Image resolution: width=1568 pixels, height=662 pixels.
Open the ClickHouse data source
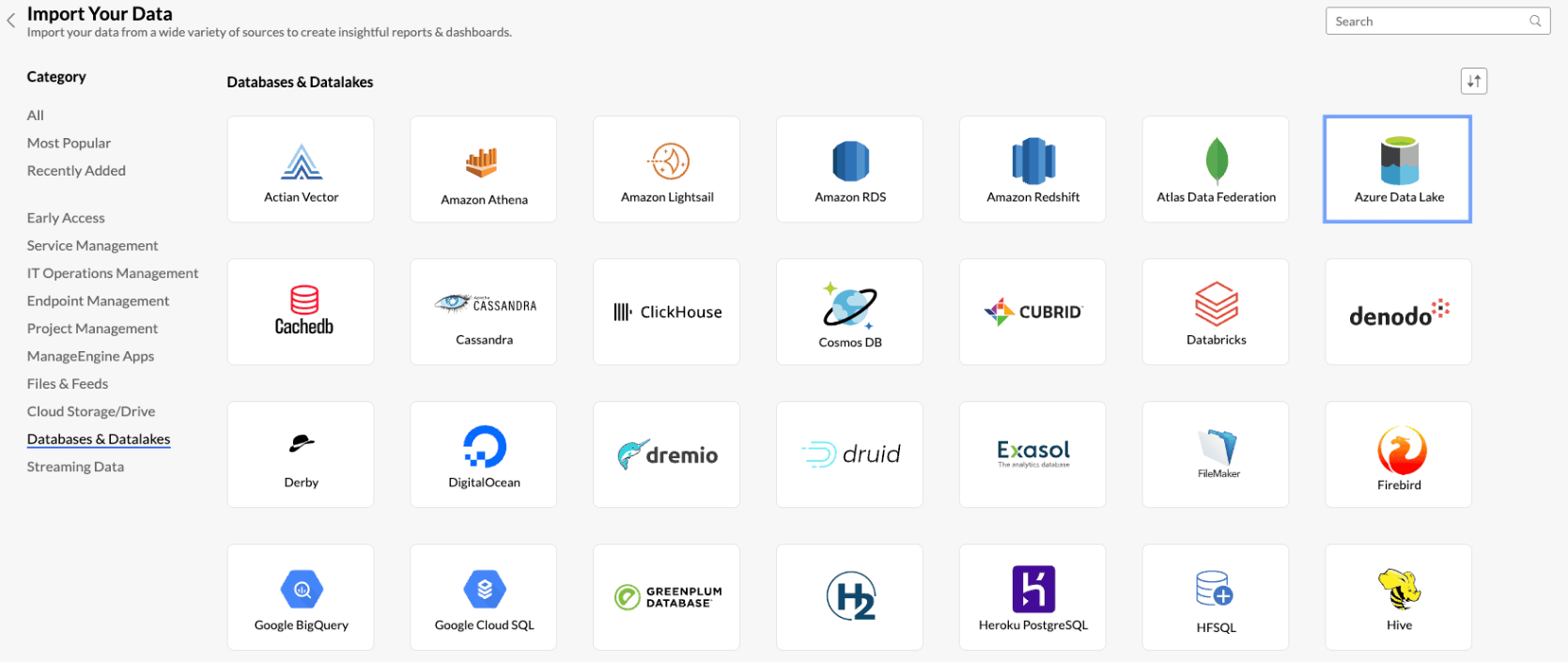click(x=667, y=312)
